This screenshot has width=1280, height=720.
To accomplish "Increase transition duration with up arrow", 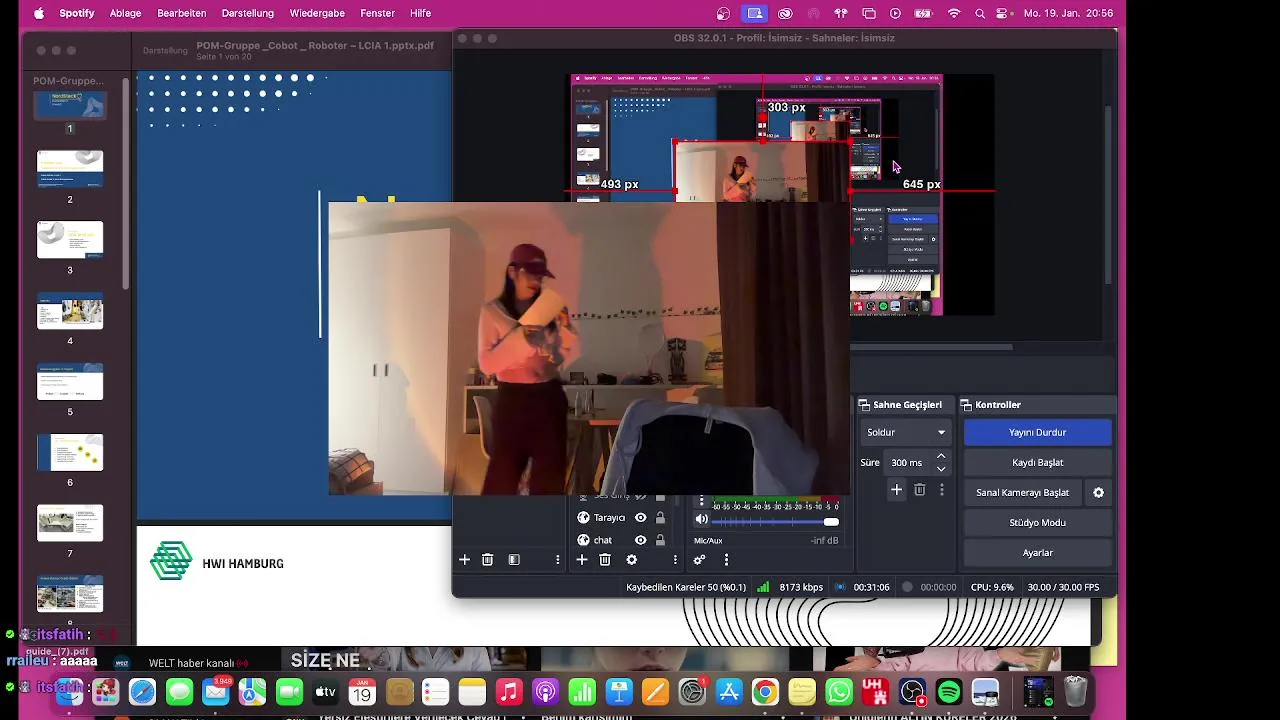I will click(941, 457).
